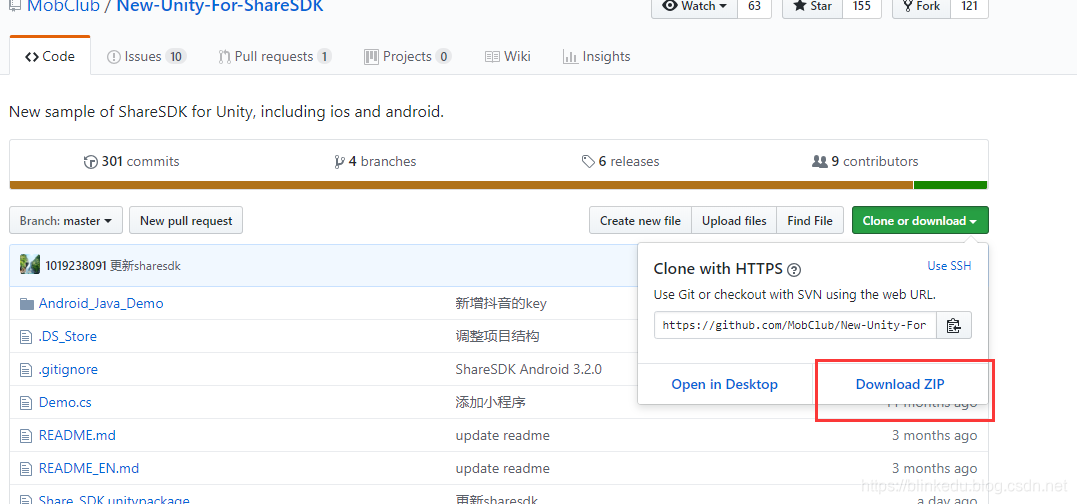The image size is (1077, 504).
Task: Click the Pull requests count badge 1
Action: tap(324, 56)
